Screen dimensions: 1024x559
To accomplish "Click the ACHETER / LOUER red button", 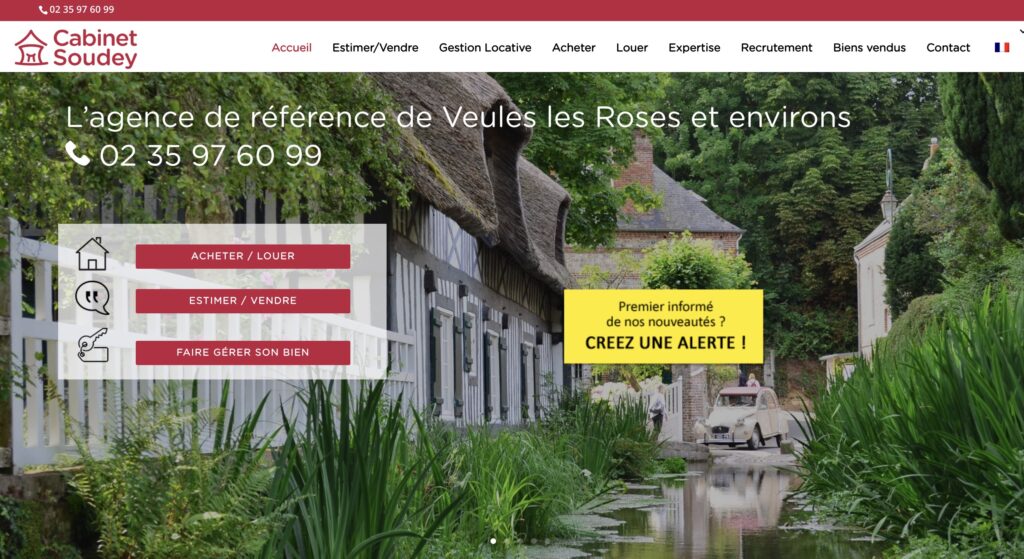I will (243, 256).
